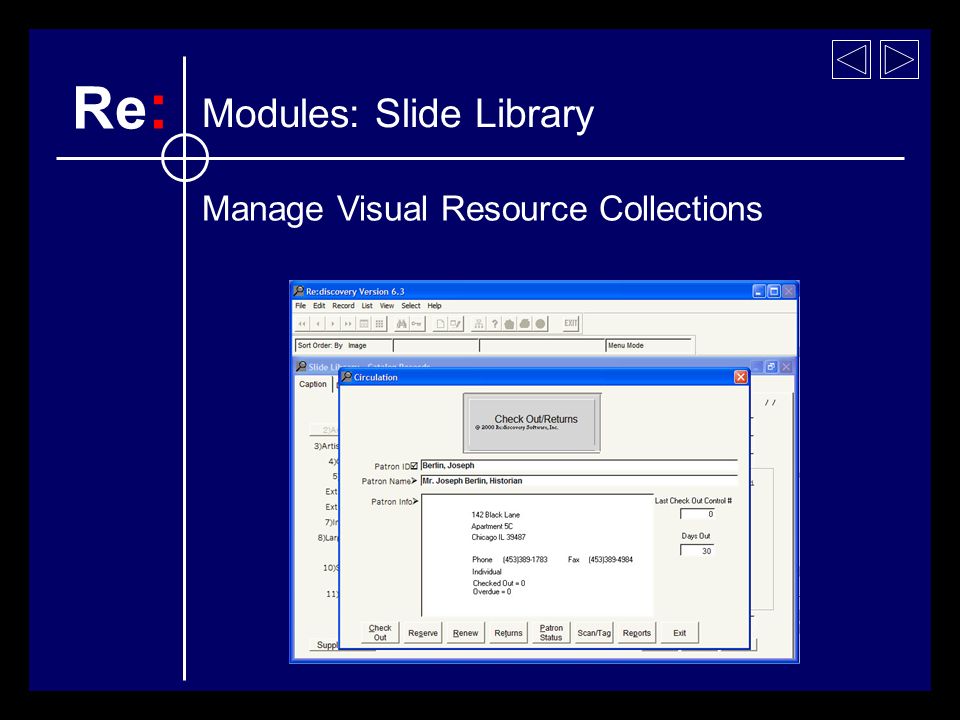Click the Days Out field showing 30
Image resolution: width=960 pixels, height=720 pixels.
pyautogui.click(x=697, y=550)
